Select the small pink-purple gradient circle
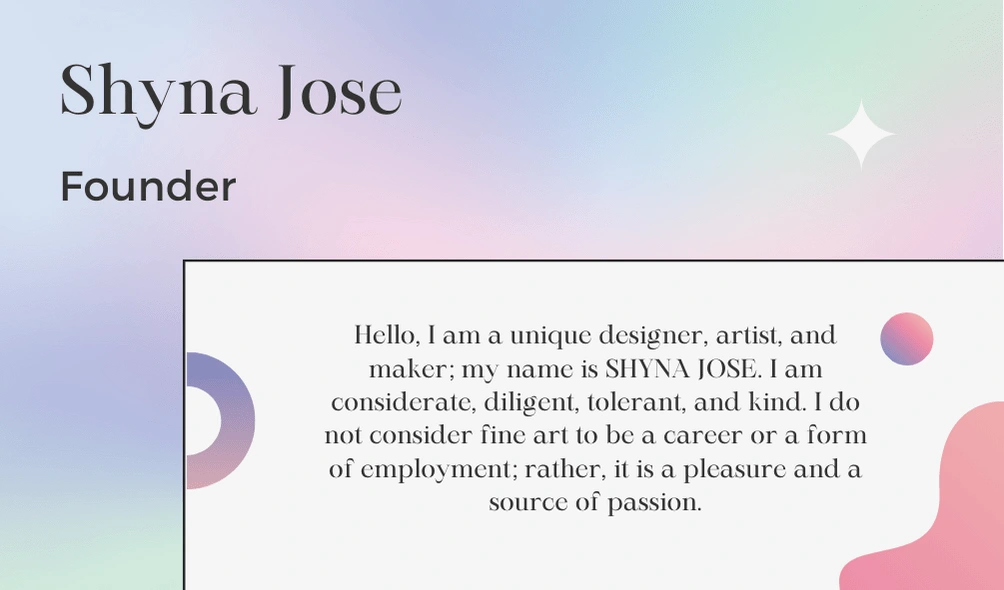 (906, 339)
